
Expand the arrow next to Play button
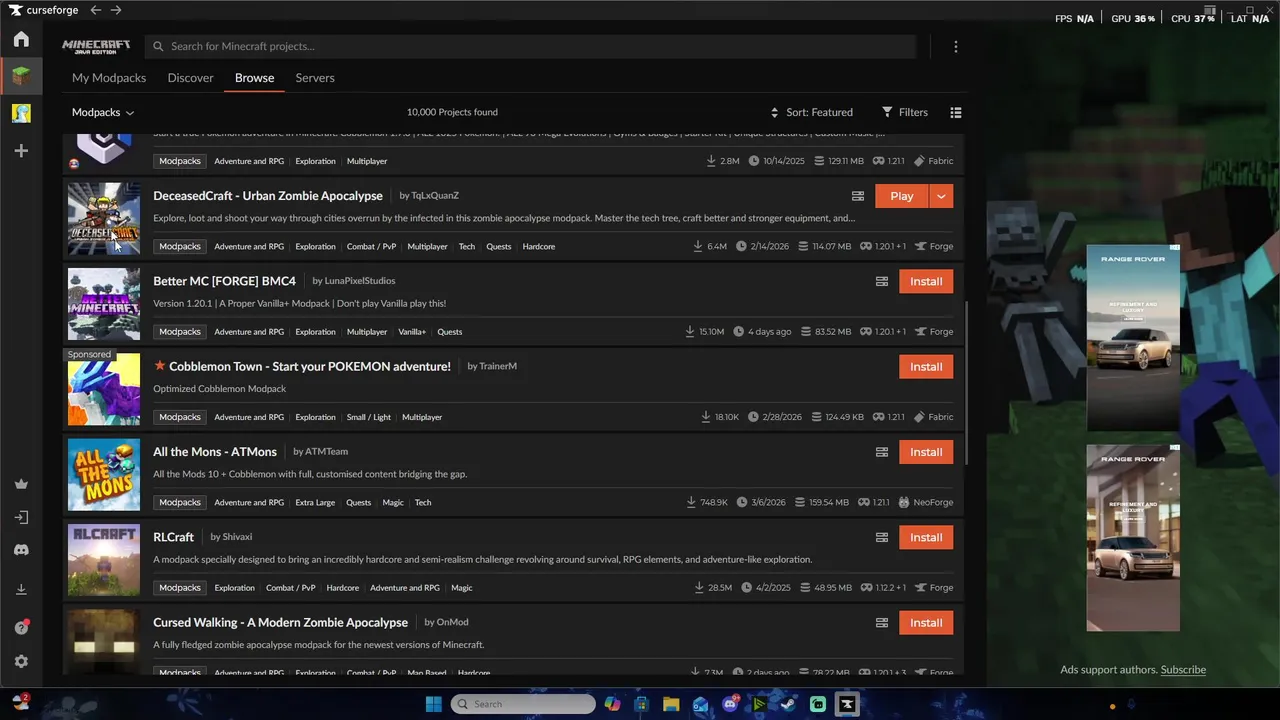pyautogui.click(x=941, y=196)
